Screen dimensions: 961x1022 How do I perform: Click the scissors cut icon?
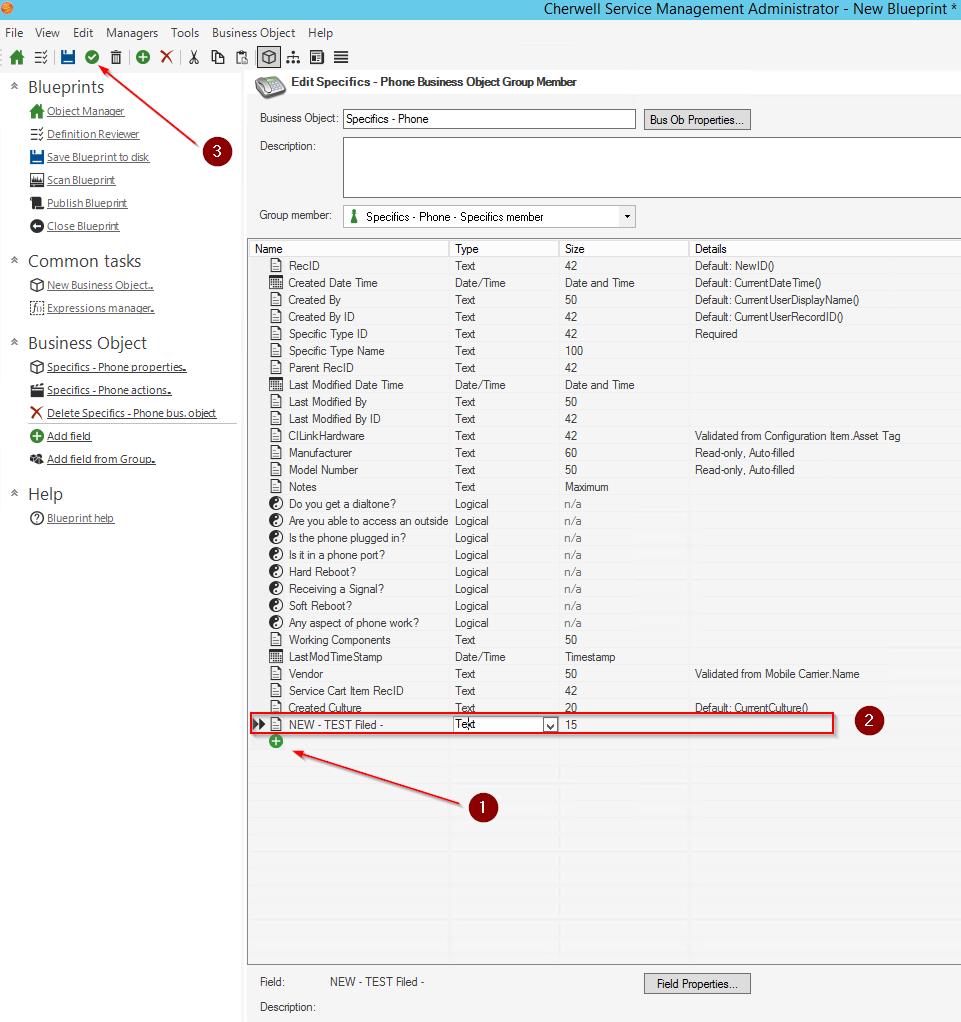pyautogui.click(x=194, y=57)
